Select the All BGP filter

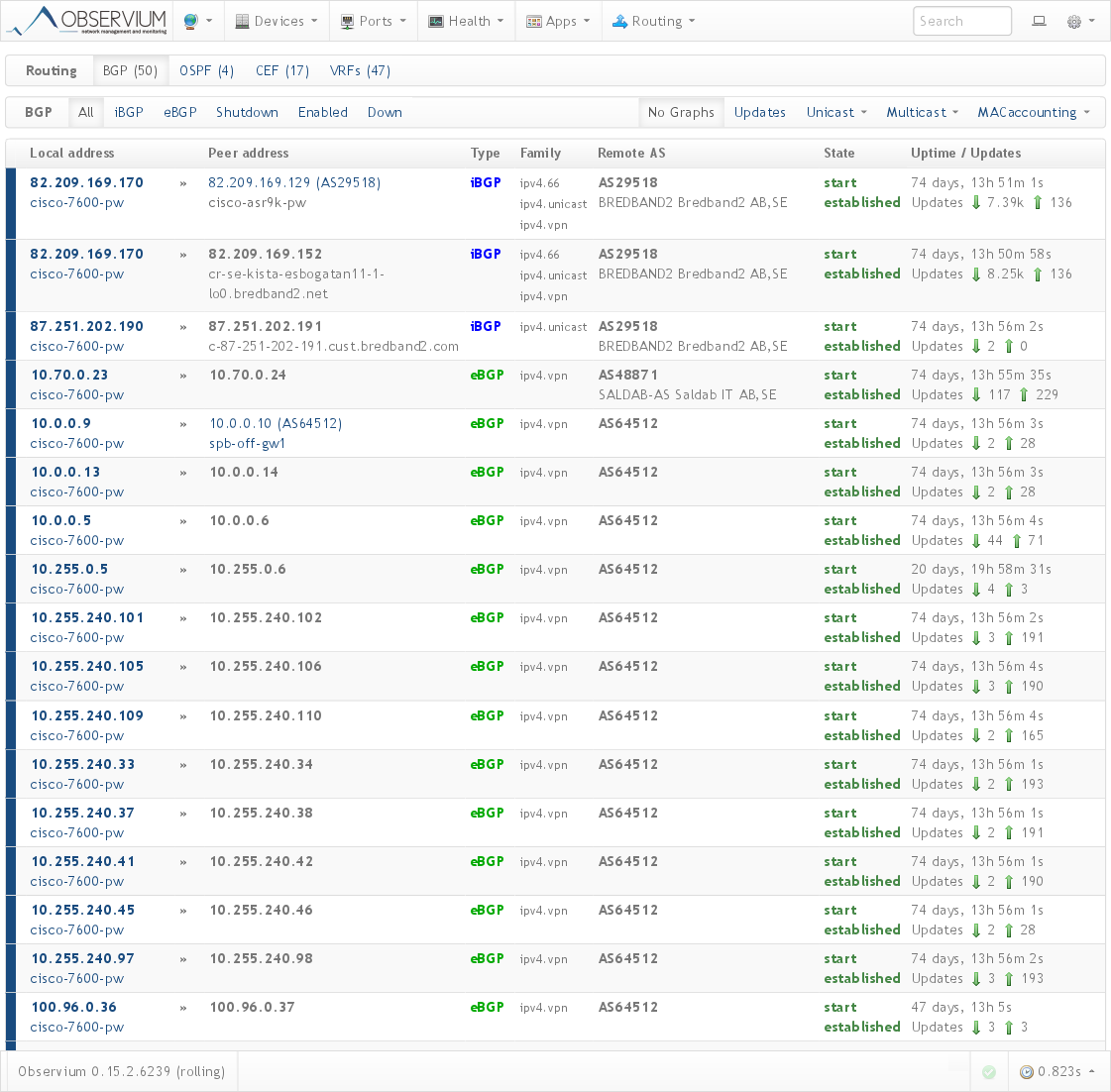point(86,112)
